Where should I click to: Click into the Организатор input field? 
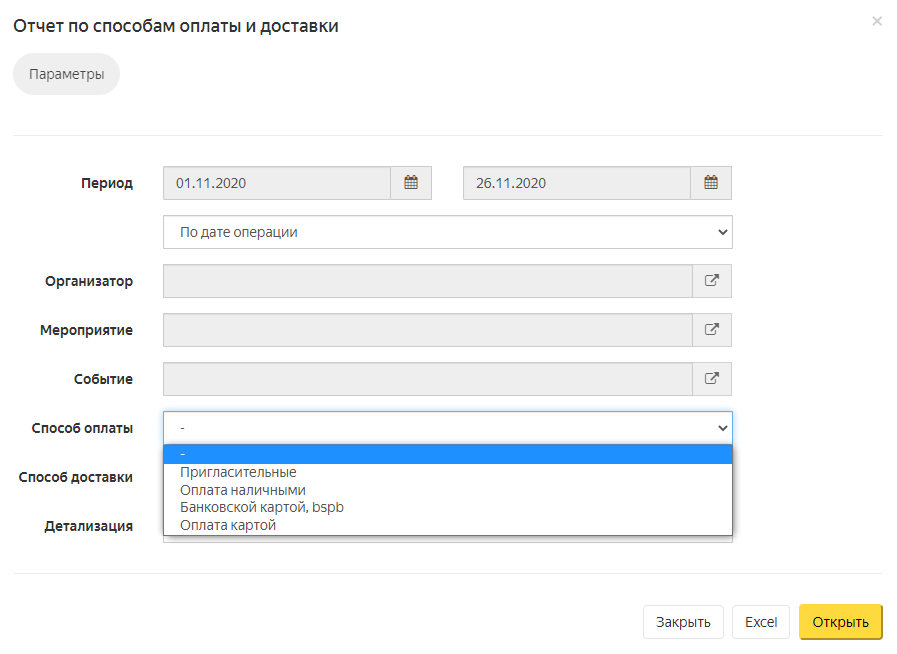(428, 281)
